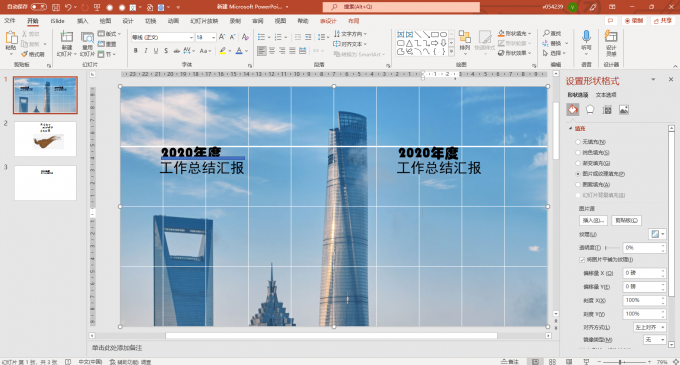680x365 pixels.
Task: Switch to the Insert (插入) tab
Action: tap(82, 21)
